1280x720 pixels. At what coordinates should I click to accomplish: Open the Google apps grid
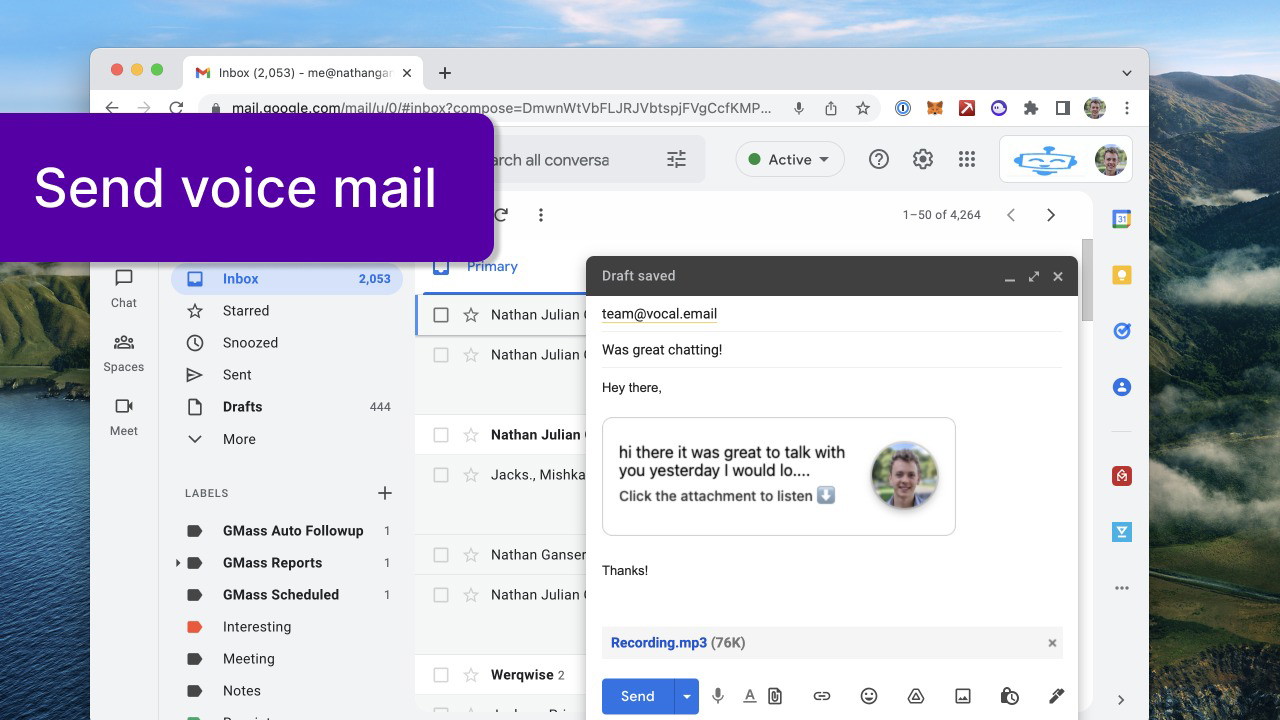point(966,159)
